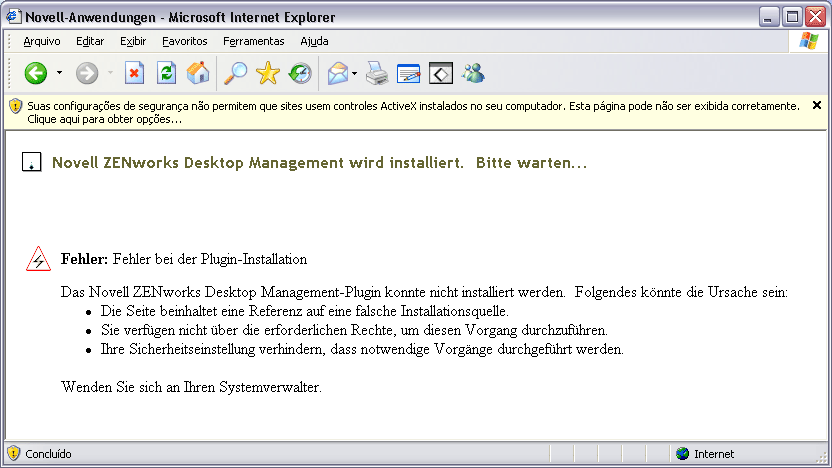Click the Internet Explorer title bar icon
The width and height of the screenshot is (832, 468).
pos(14,16)
